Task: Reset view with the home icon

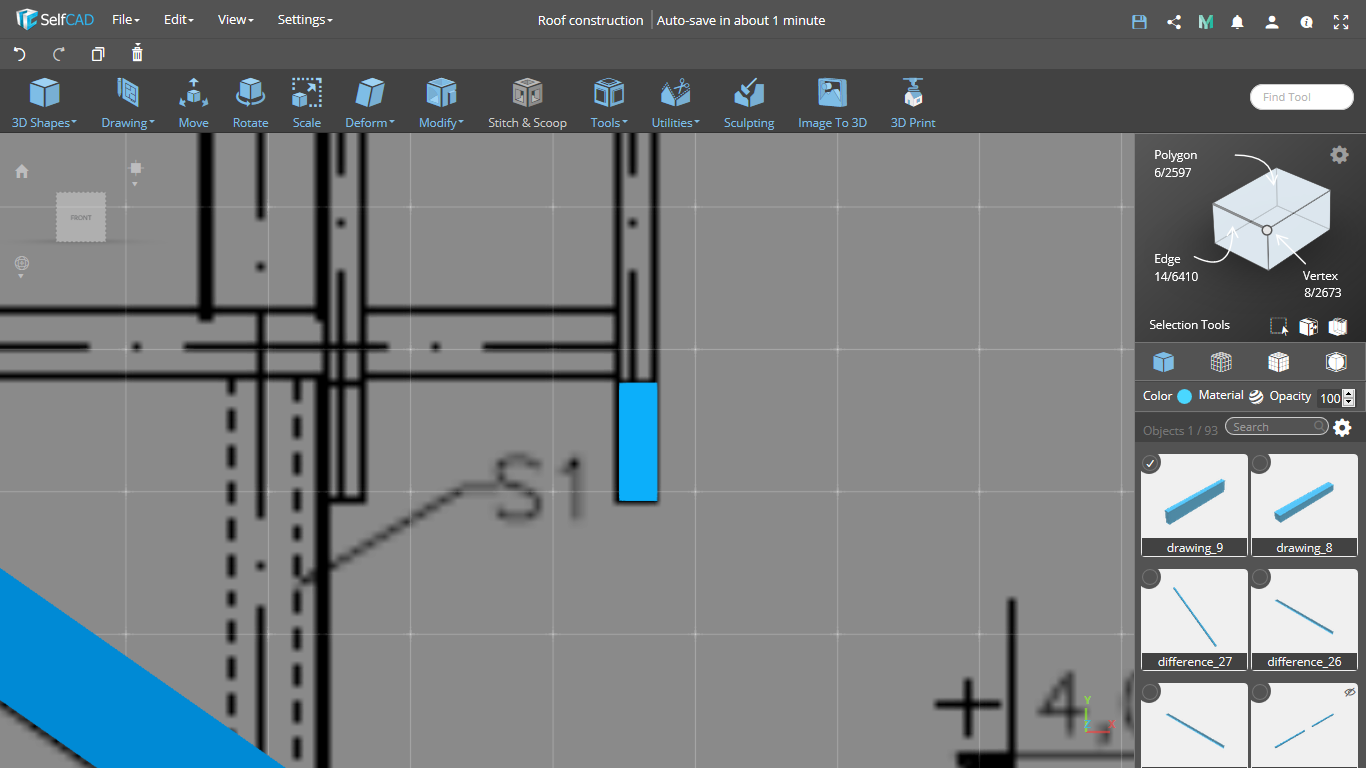Action: click(x=22, y=172)
